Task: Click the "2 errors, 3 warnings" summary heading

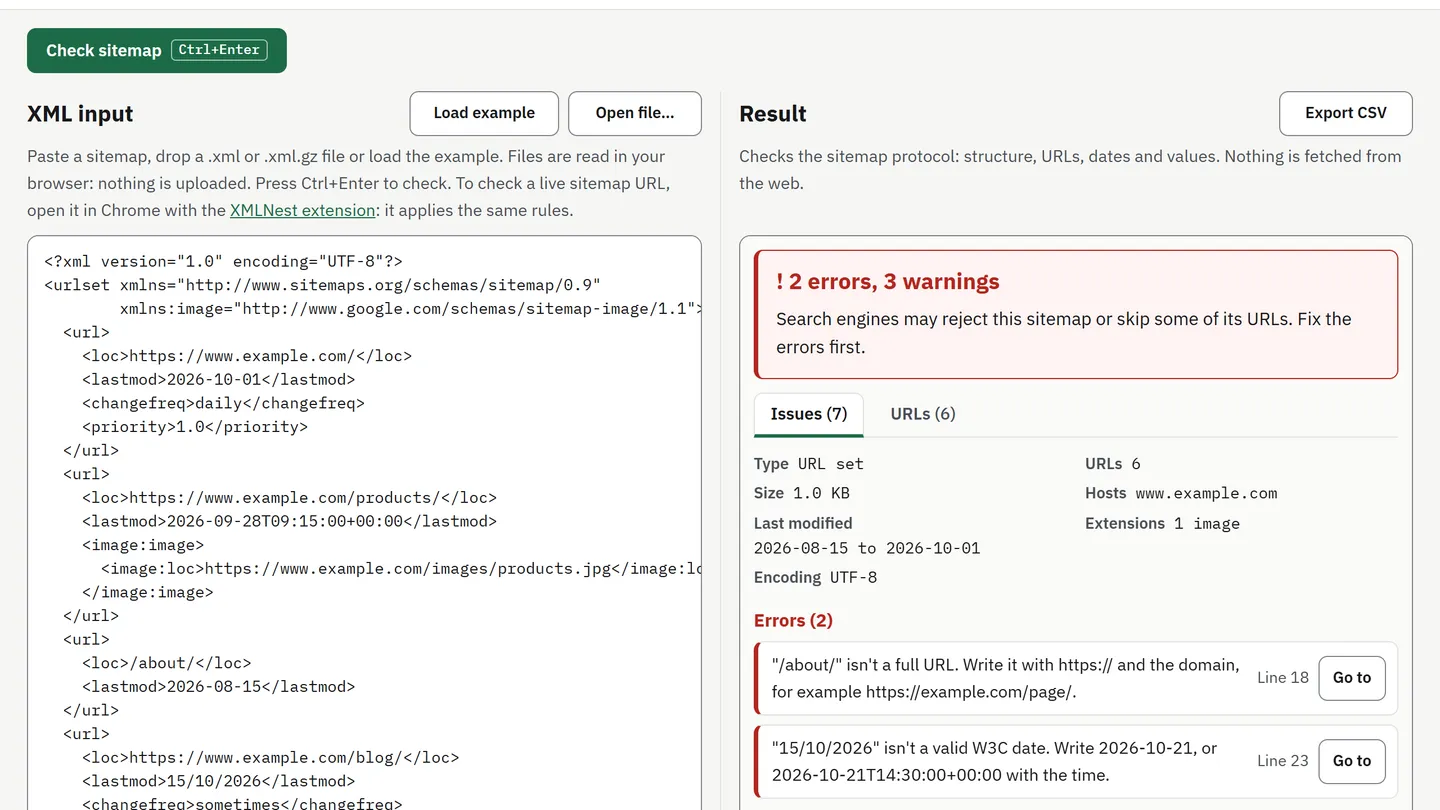Action: coord(888,282)
